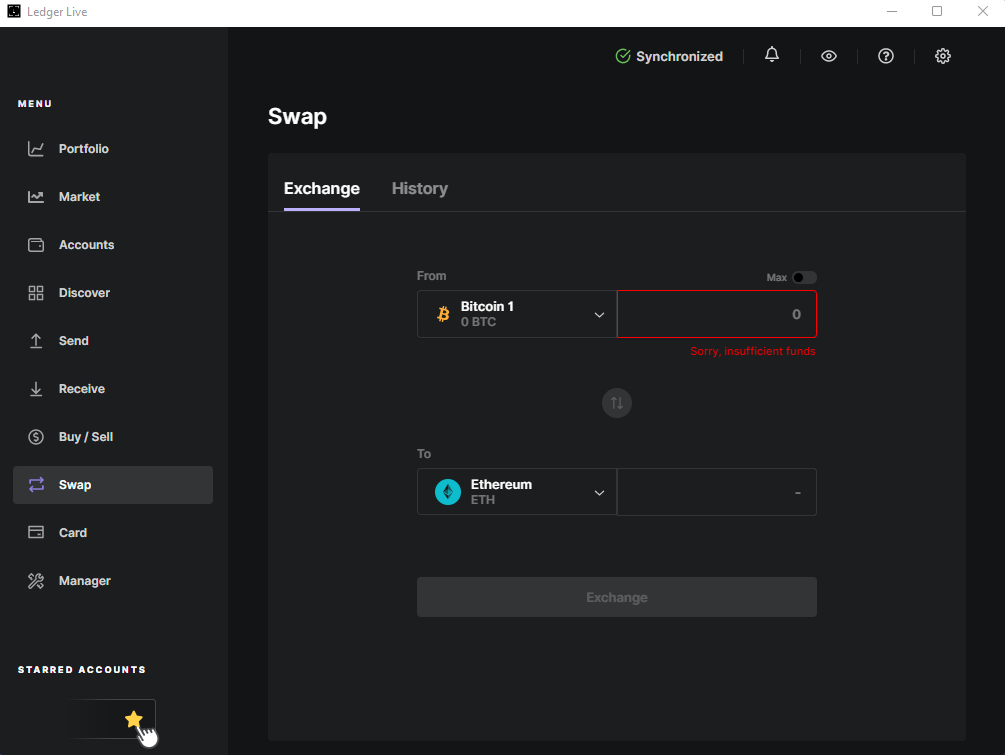Switch to the History tab
Viewport: 1005px width, 755px height.
(x=419, y=189)
